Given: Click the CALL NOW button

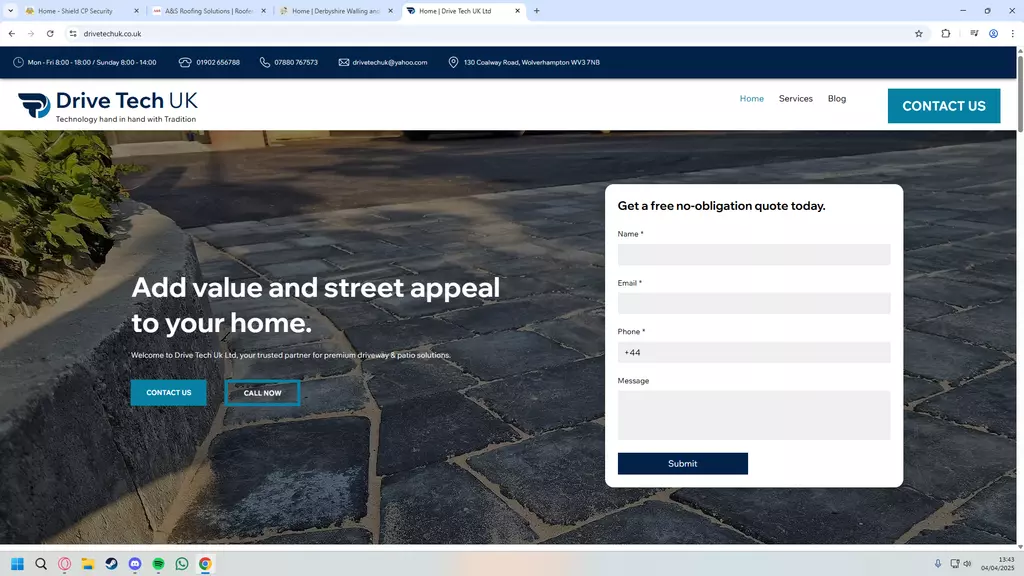Looking at the screenshot, I should [263, 393].
